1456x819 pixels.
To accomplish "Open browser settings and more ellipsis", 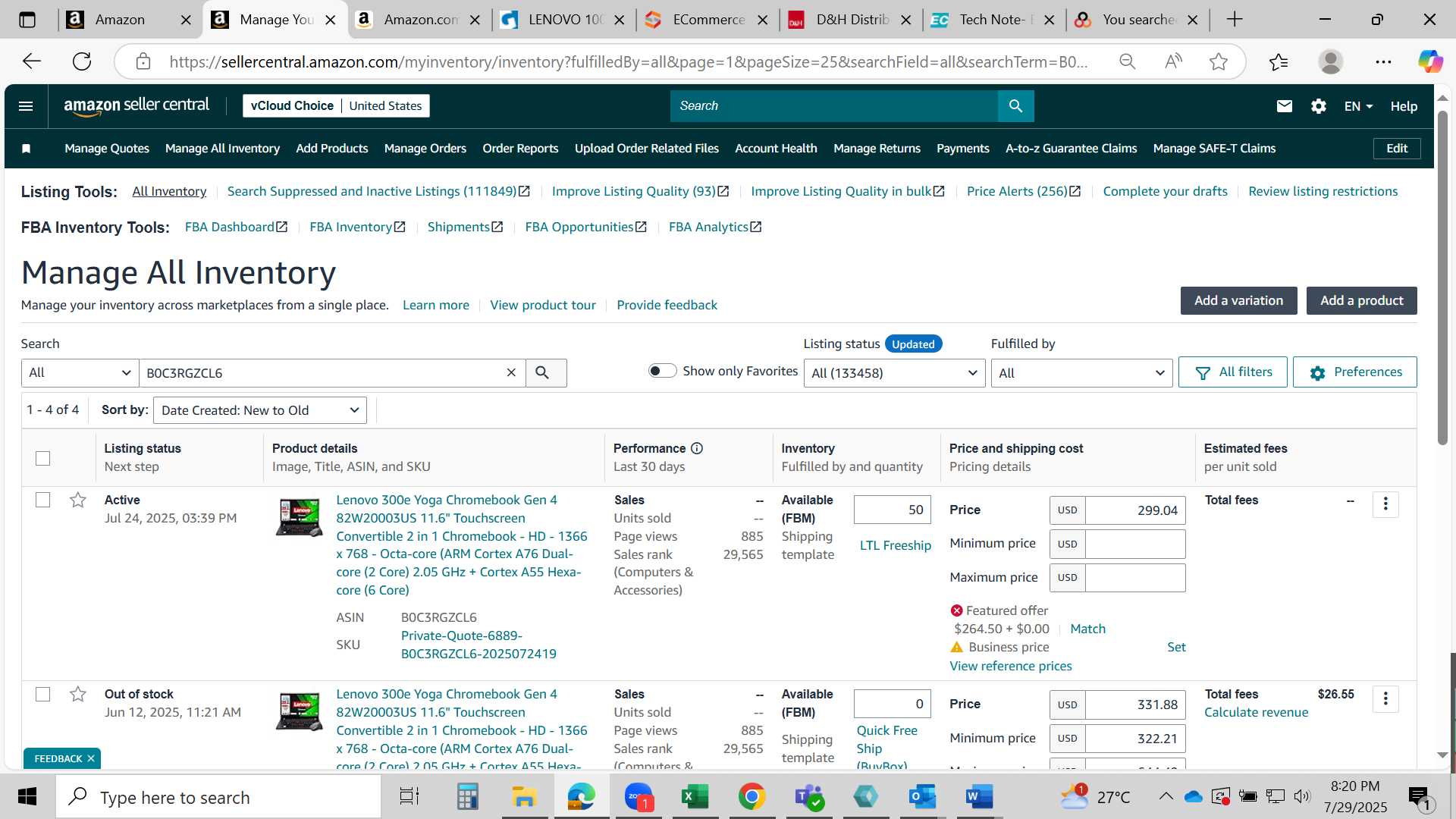I will [1383, 61].
